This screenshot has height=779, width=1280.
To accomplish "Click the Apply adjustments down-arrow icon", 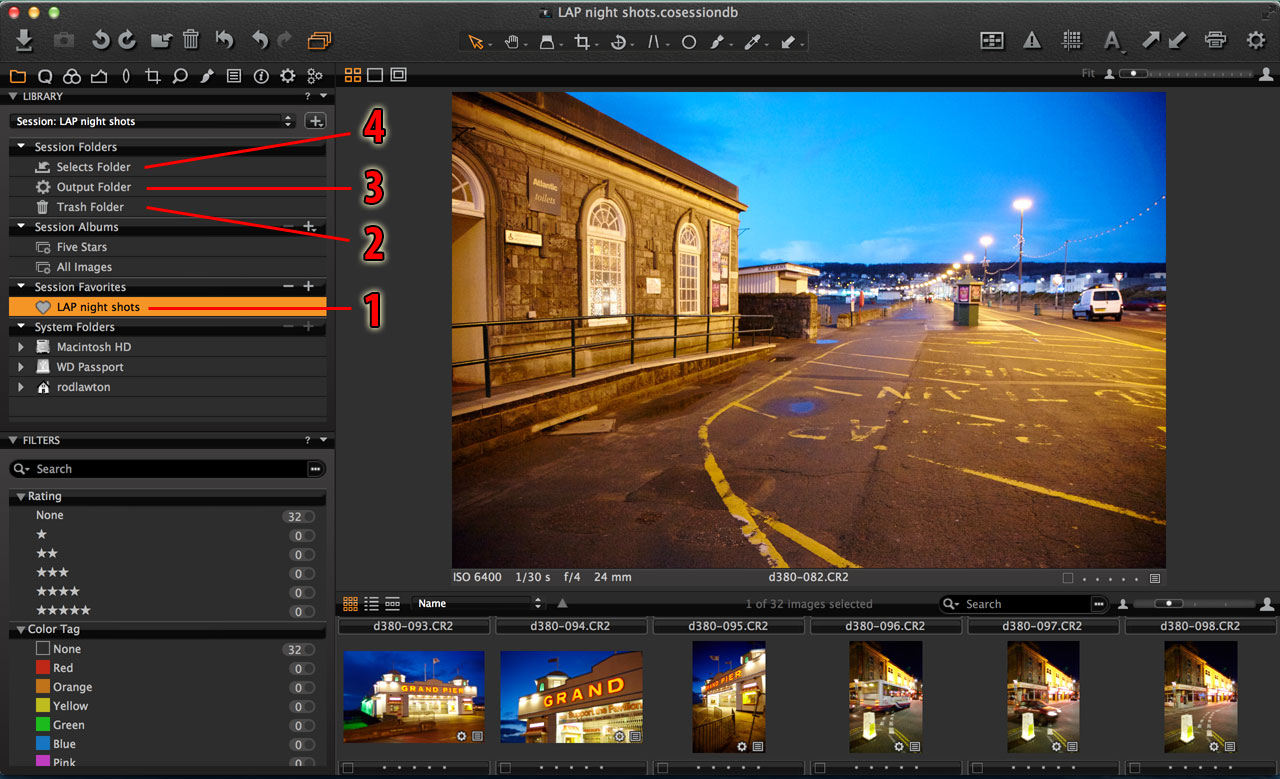I will point(1177,40).
